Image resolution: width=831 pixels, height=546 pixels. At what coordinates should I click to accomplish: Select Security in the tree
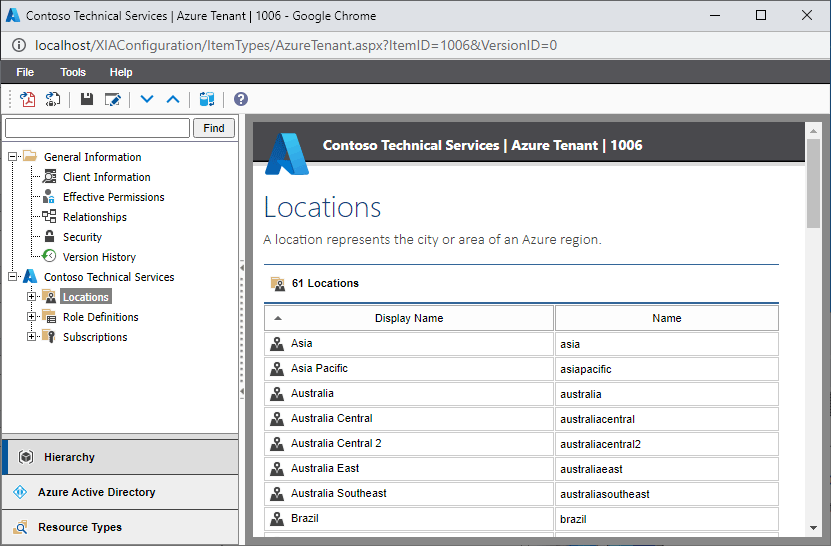82,237
